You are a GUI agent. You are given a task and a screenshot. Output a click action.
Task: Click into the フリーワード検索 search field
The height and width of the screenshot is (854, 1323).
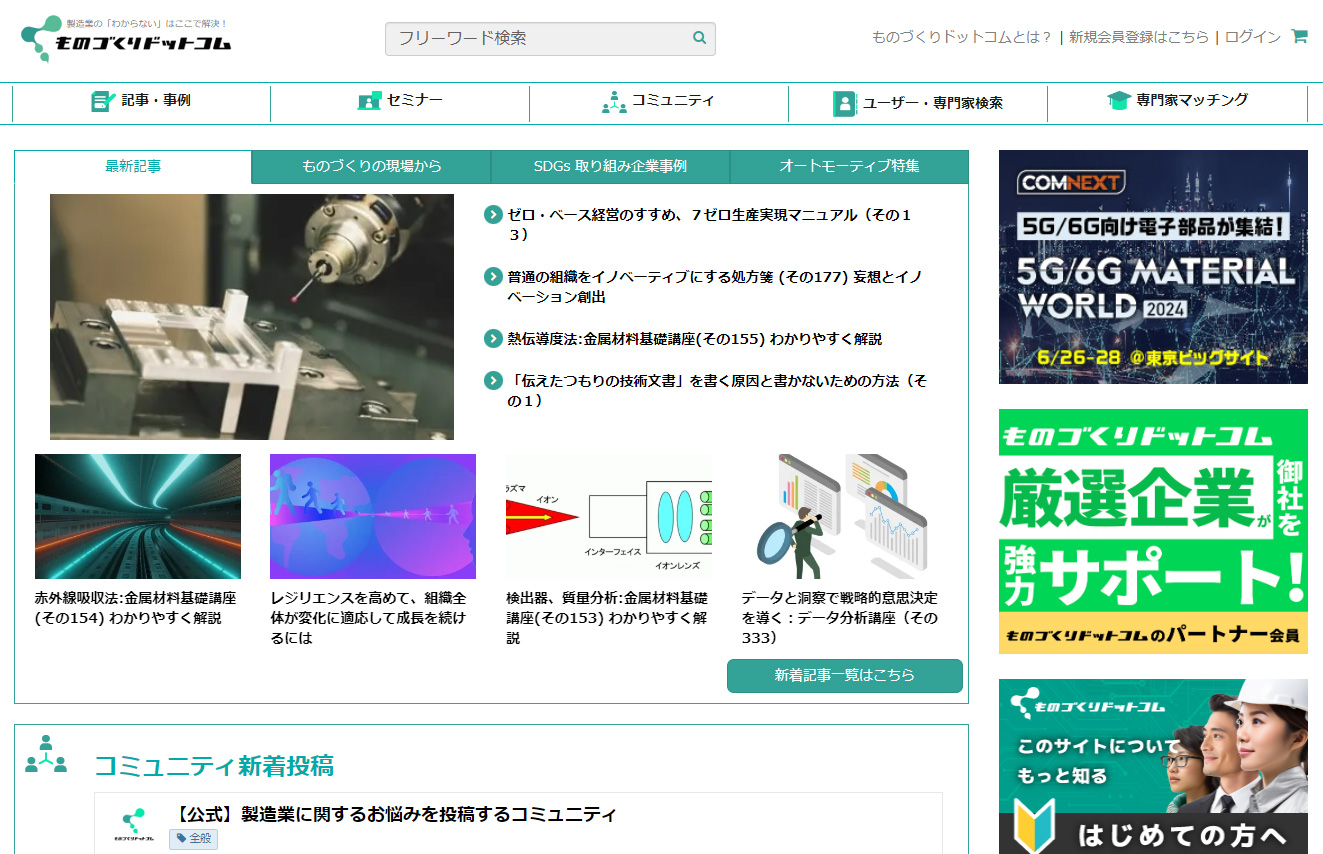click(x=538, y=39)
